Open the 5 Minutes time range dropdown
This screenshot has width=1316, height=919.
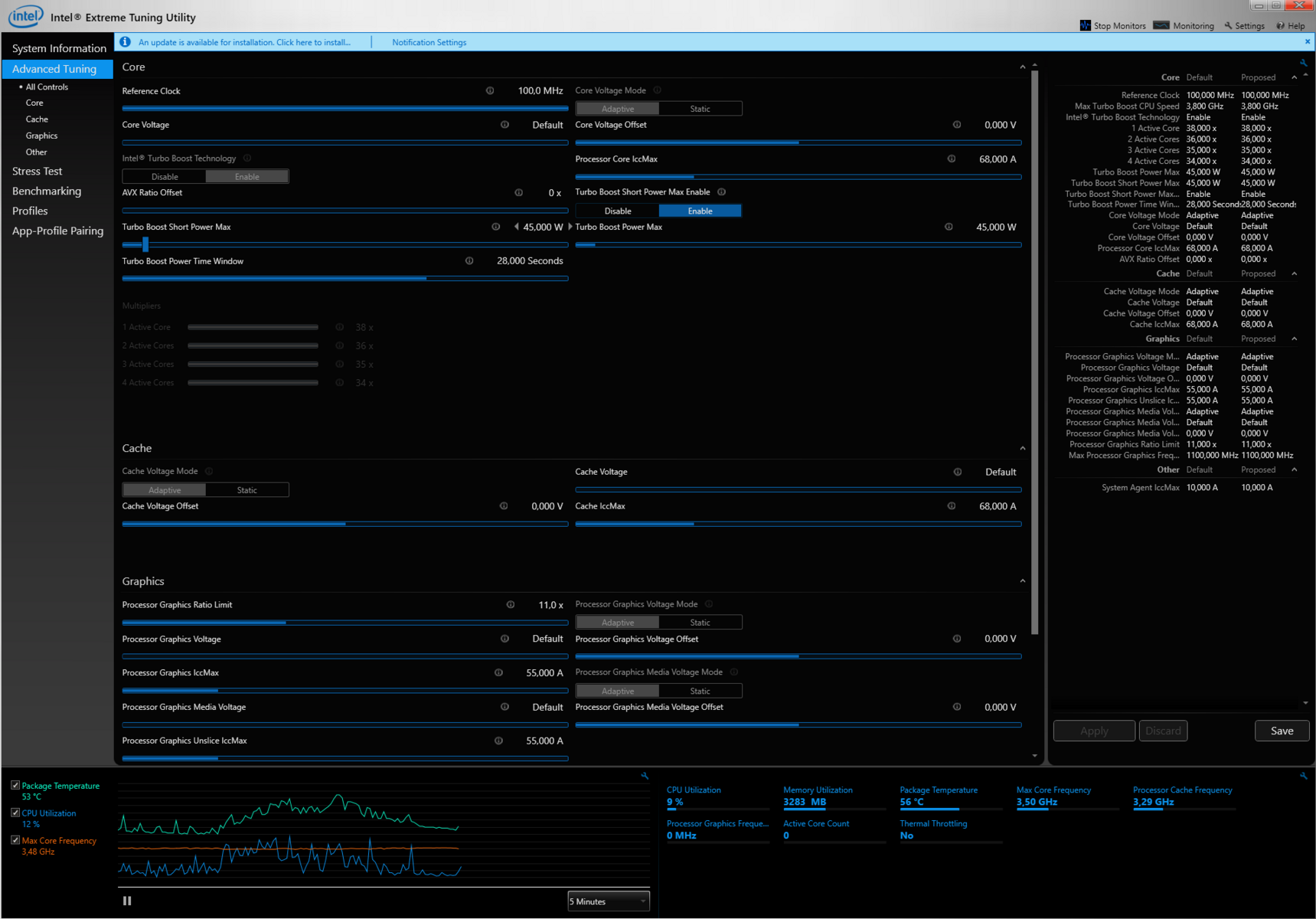(x=608, y=901)
